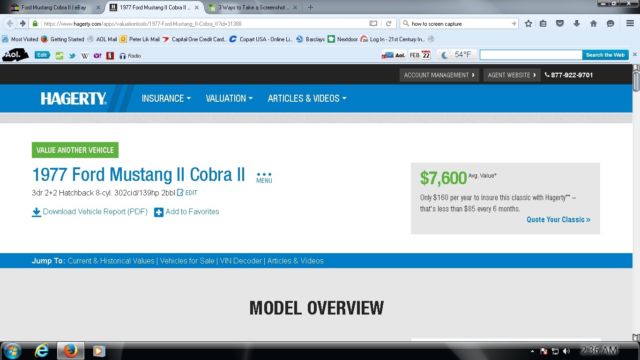This screenshot has height=360, width=640.
Task: Switch to the Ways to Take a Screenshot tab
Action: click(x=251, y=7)
